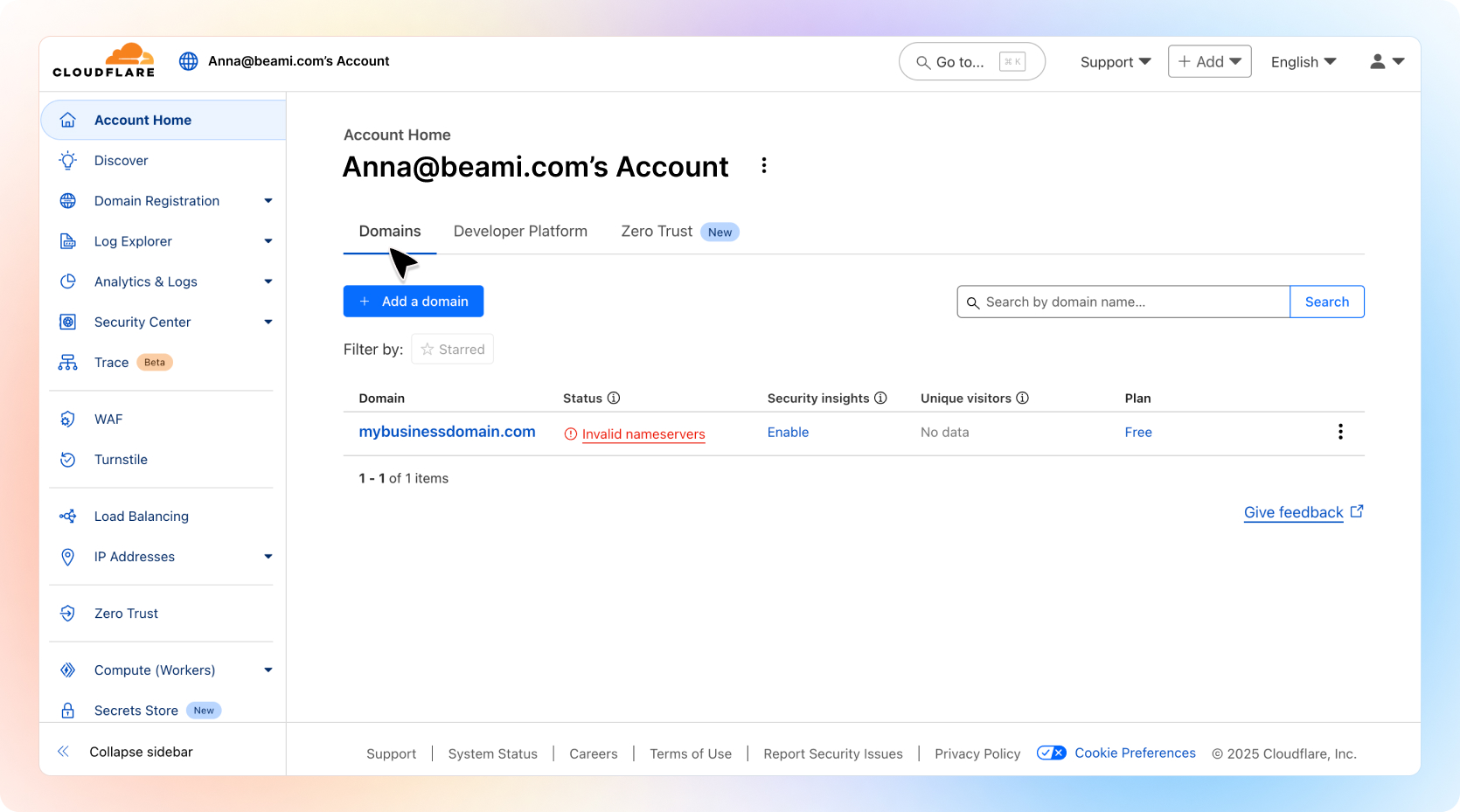Click the Search by domain name field
This screenshot has width=1460, height=812.
click(1123, 302)
